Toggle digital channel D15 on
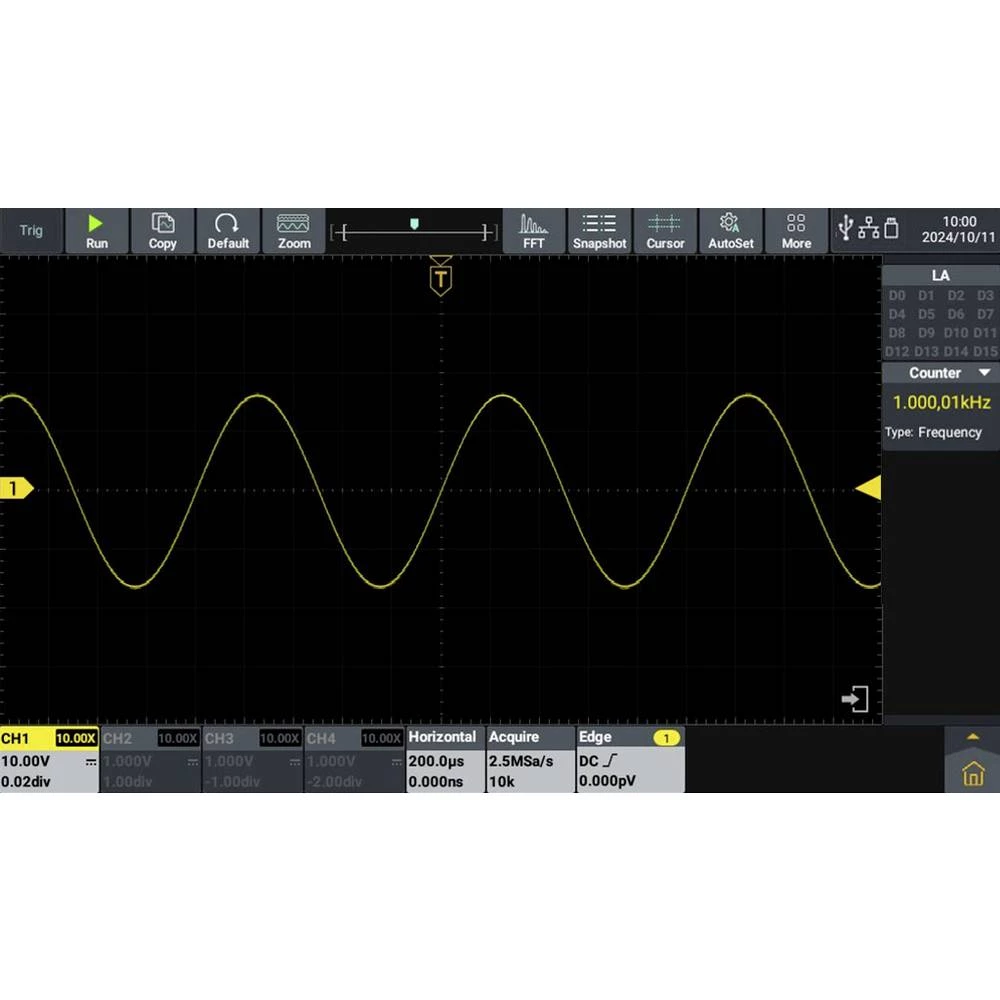 [x=985, y=351]
